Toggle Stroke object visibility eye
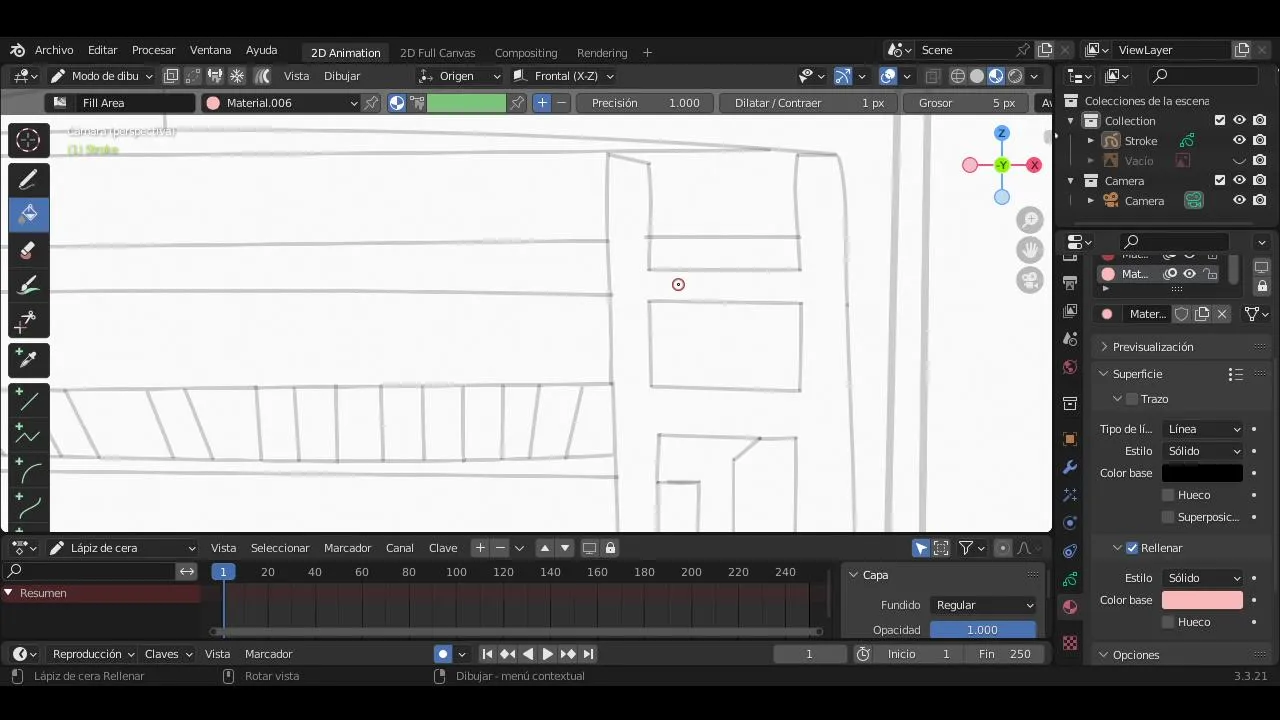The width and height of the screenshot is (1280, 720). point(1239,141)
